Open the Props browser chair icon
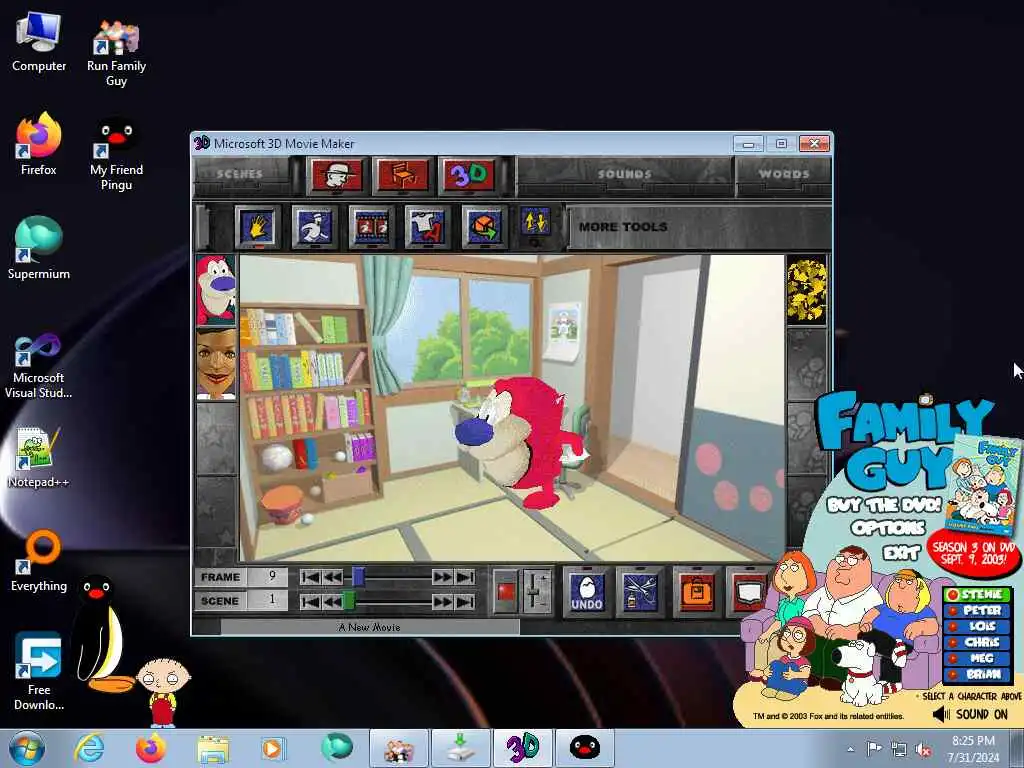Viewport: 1024px width, 768px height. click(402, 175)
